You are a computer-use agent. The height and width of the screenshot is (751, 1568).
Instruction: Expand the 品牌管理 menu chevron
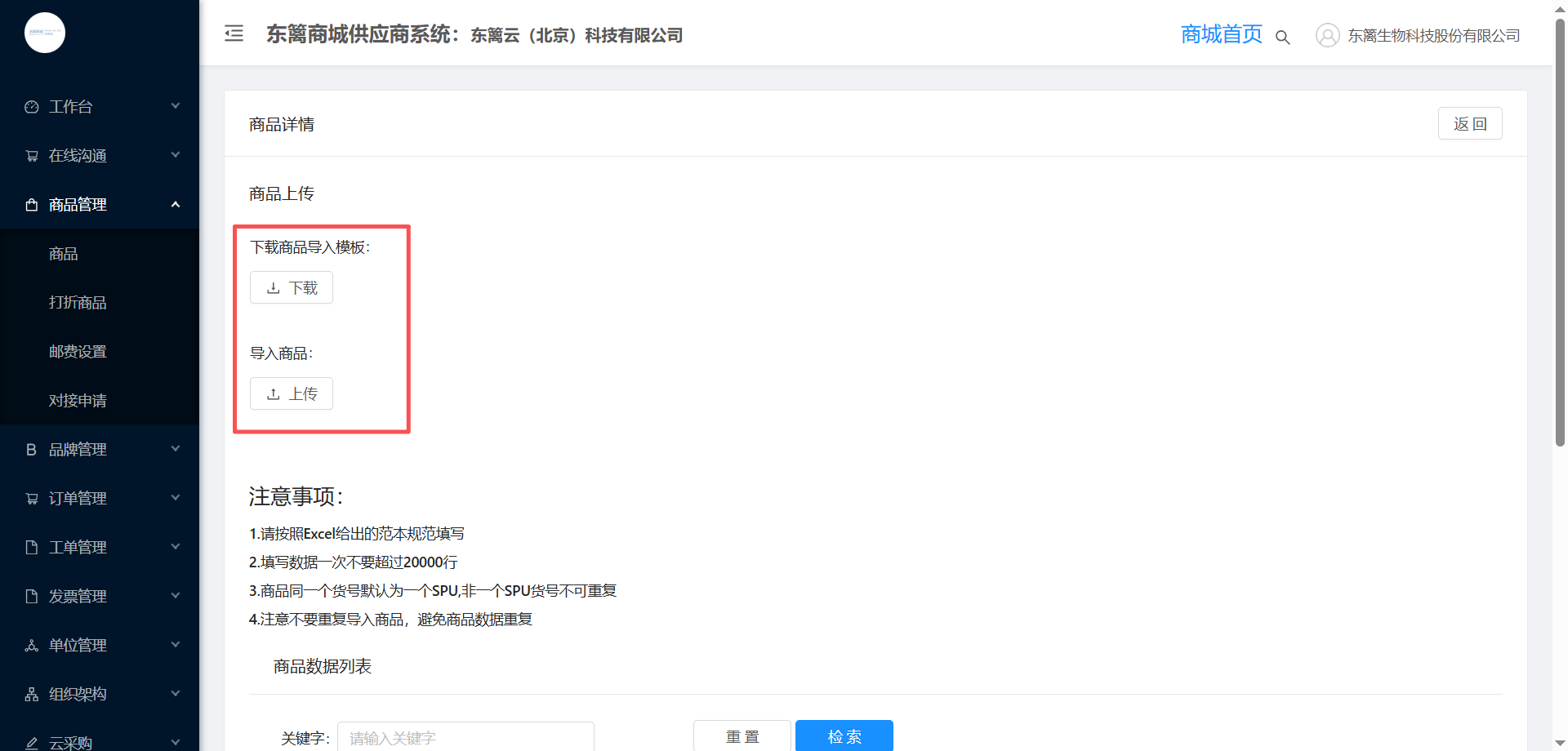[176, 449]
